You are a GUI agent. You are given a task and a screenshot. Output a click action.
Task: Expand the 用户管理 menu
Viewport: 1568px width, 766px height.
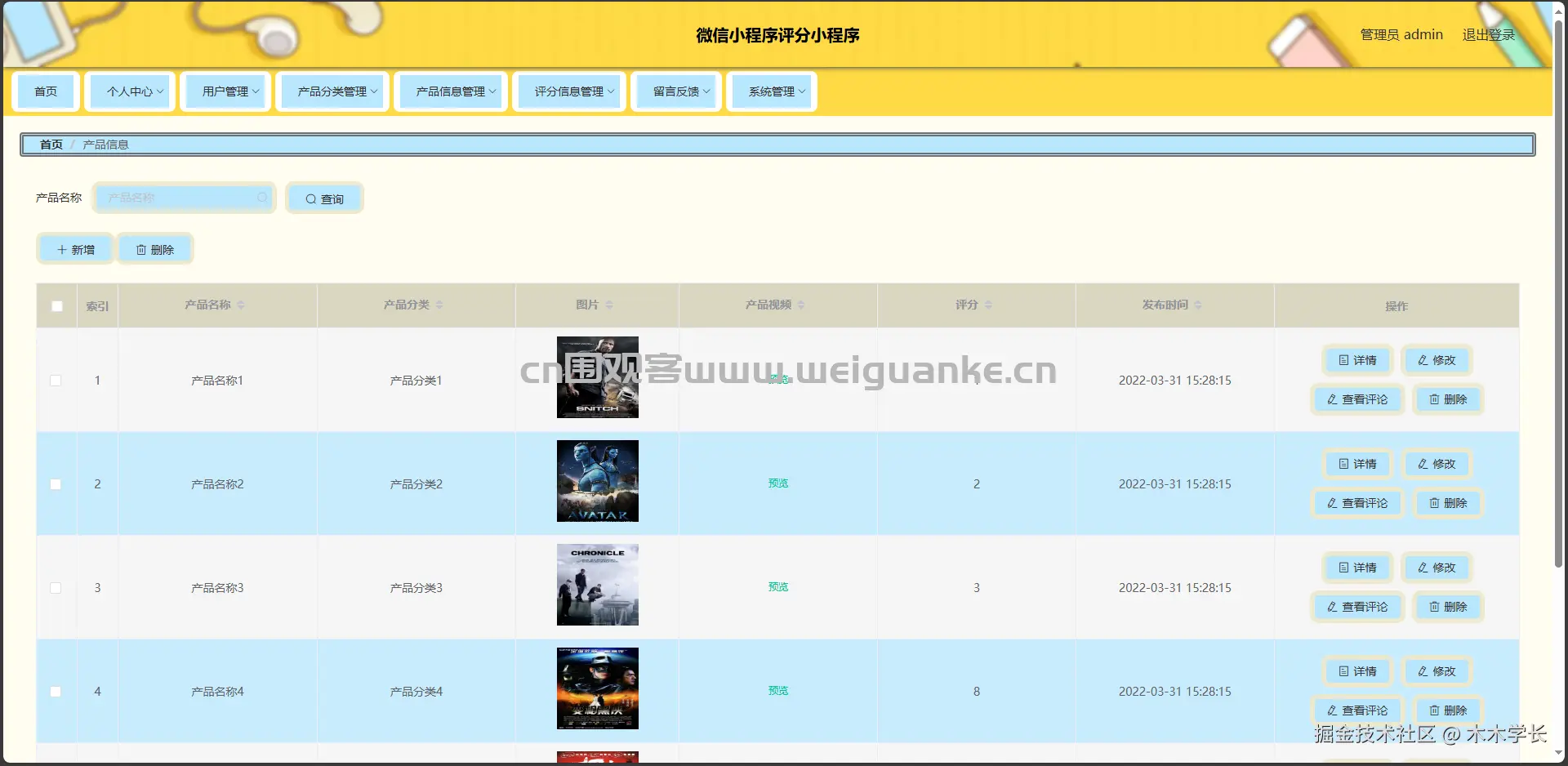tap(225, 91)
